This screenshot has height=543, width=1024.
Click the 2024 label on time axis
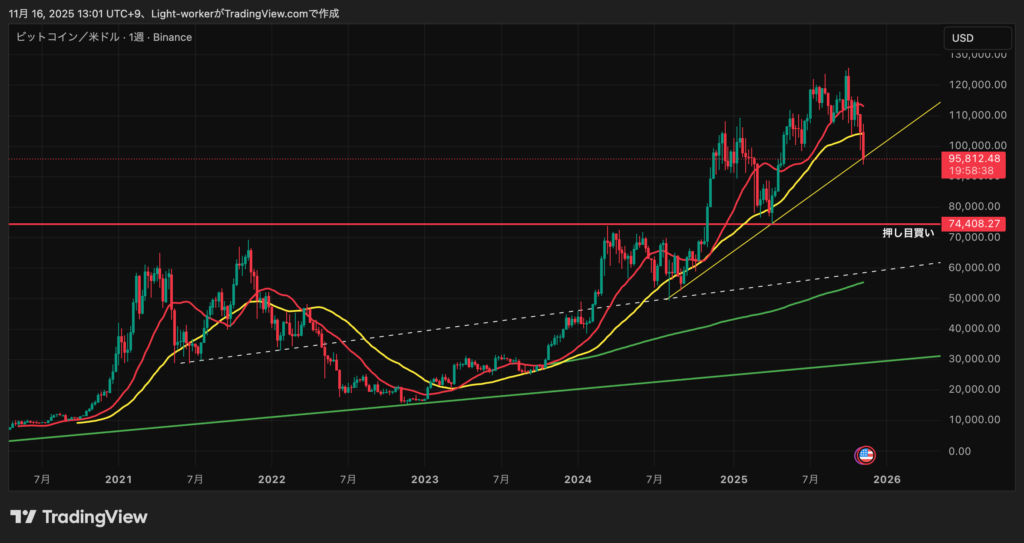[579, 480]
